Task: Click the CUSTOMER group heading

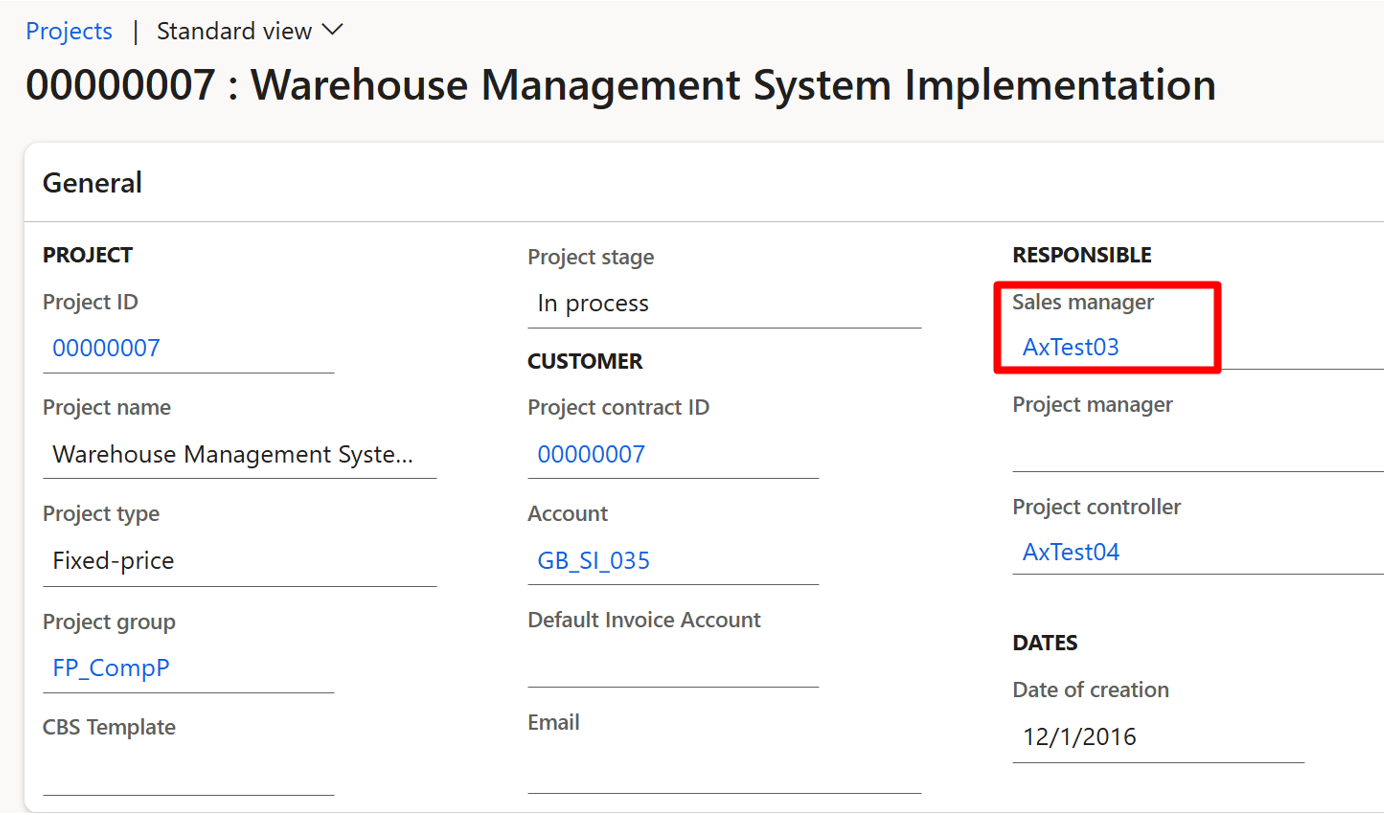Action: click(x=585, y=361)
